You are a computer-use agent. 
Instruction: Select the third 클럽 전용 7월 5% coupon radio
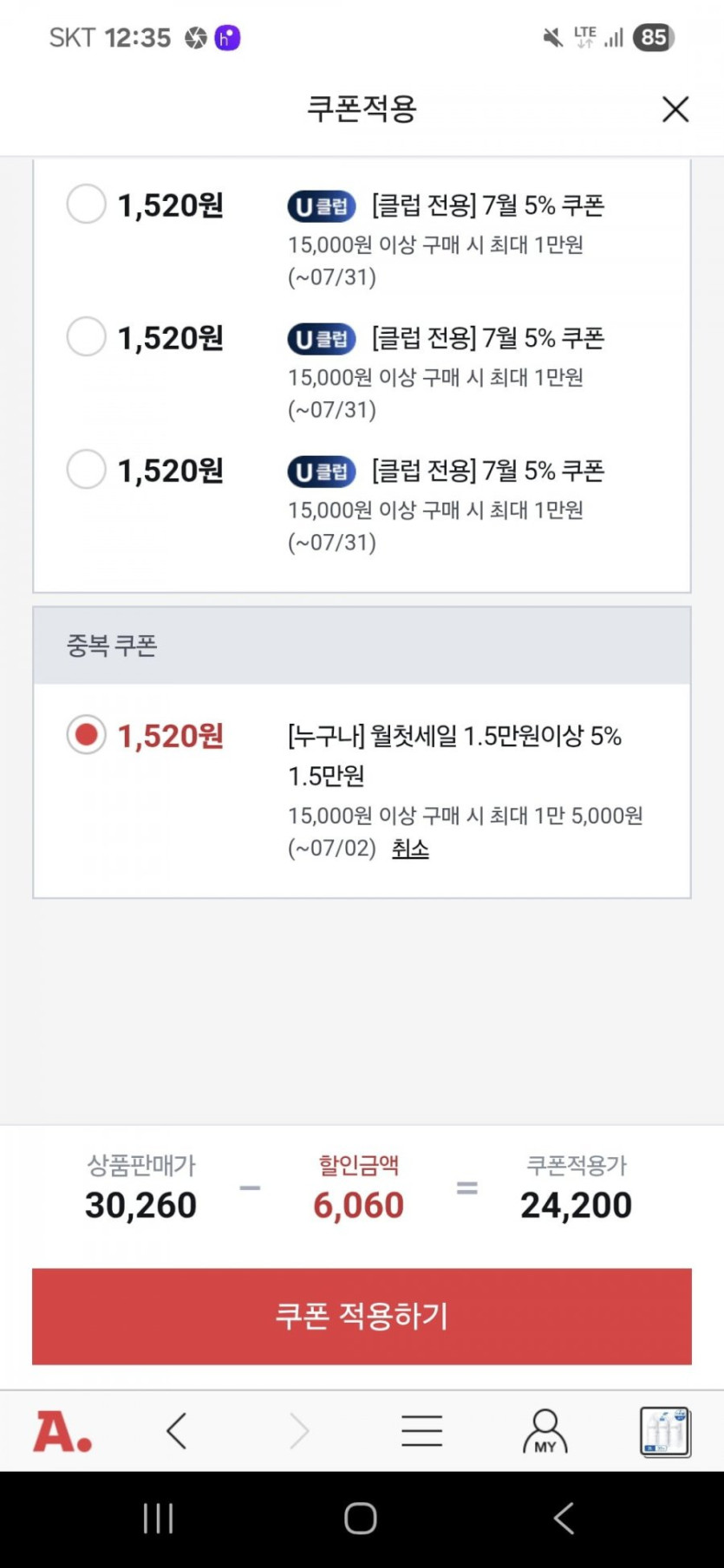click(87, 470)
